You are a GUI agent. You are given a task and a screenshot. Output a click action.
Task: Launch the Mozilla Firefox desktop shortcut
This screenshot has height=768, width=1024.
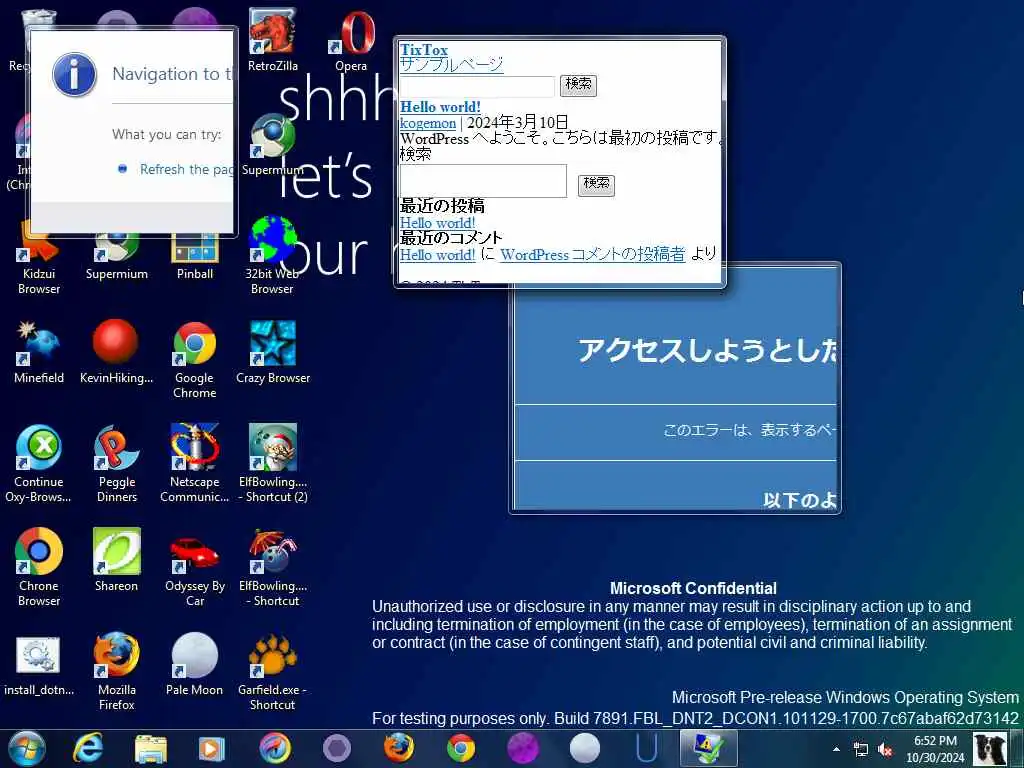pyautogui.click(x=116, y=671)
